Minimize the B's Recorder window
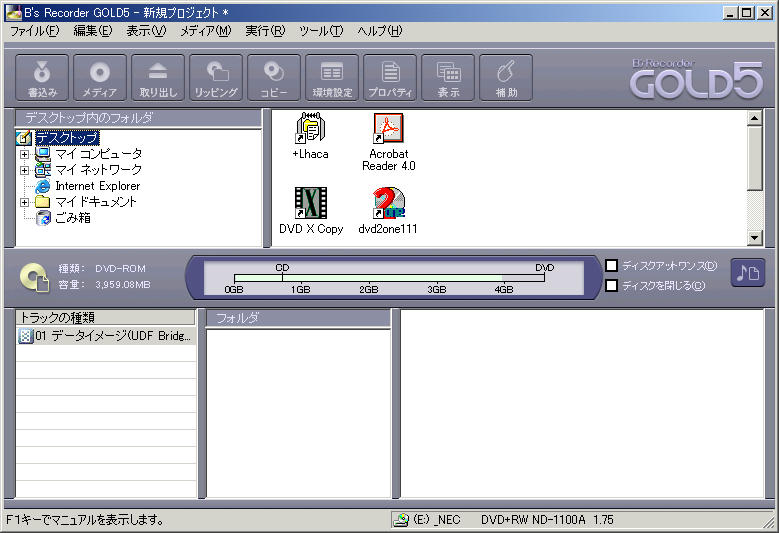Viewport: 779px width, 533px height. point(729,13)
